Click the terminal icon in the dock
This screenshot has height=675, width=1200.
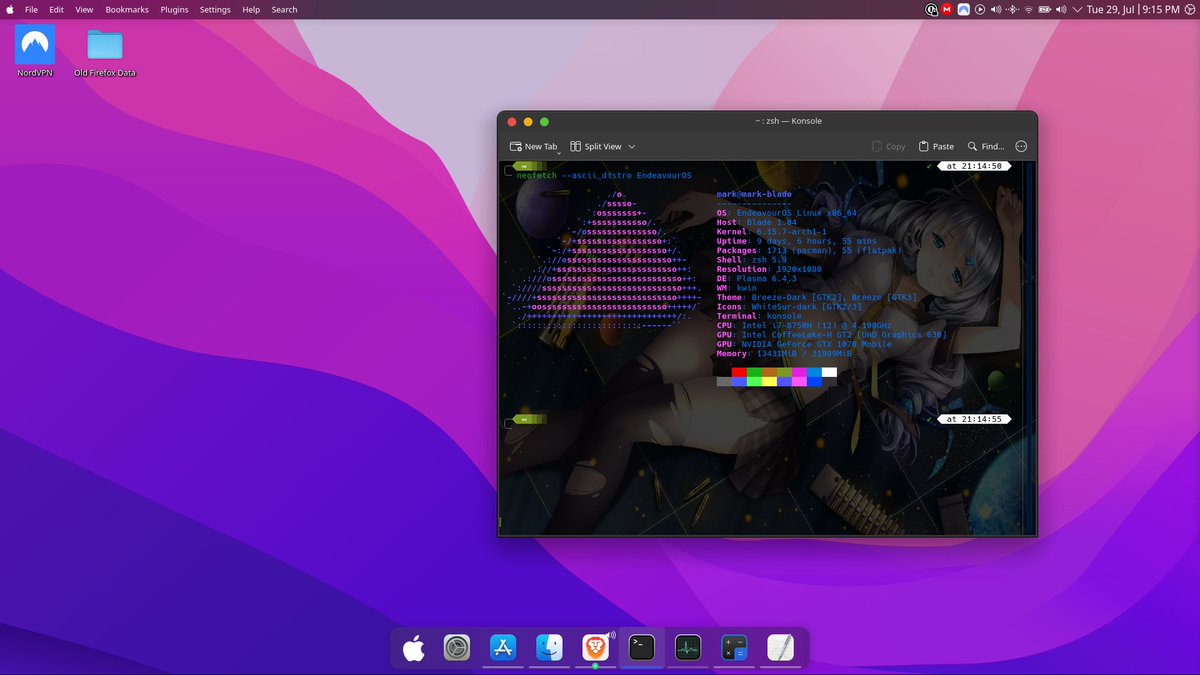[642, 648]
